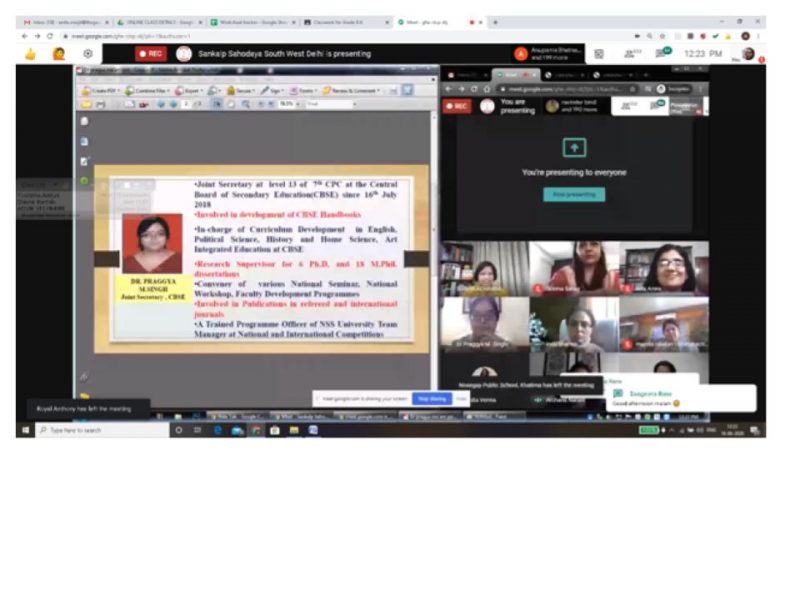Click the raise hand emoji icon
This screenshot has width=800, height=600.
58,54
